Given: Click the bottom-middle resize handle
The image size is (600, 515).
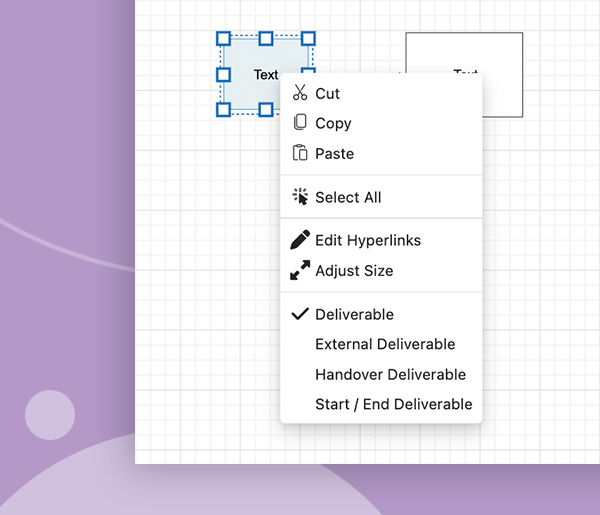Looking at the screenshot, I should coord(266,110).
